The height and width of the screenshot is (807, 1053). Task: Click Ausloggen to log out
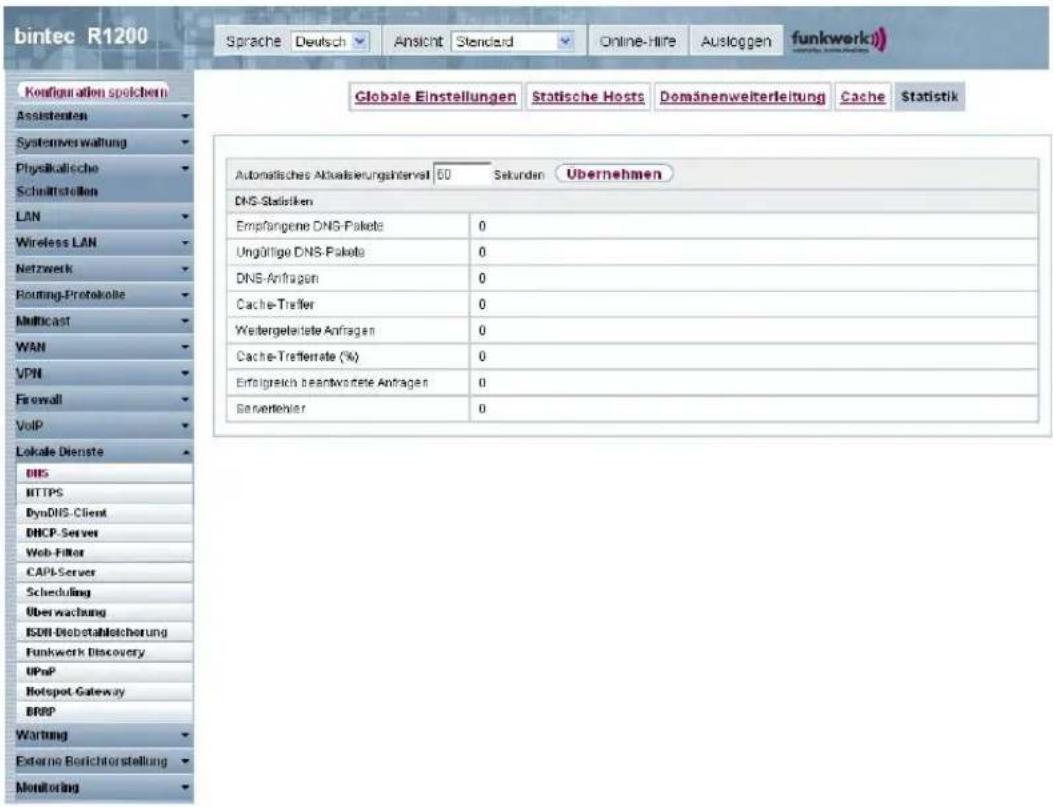click(x=736, y=42)
